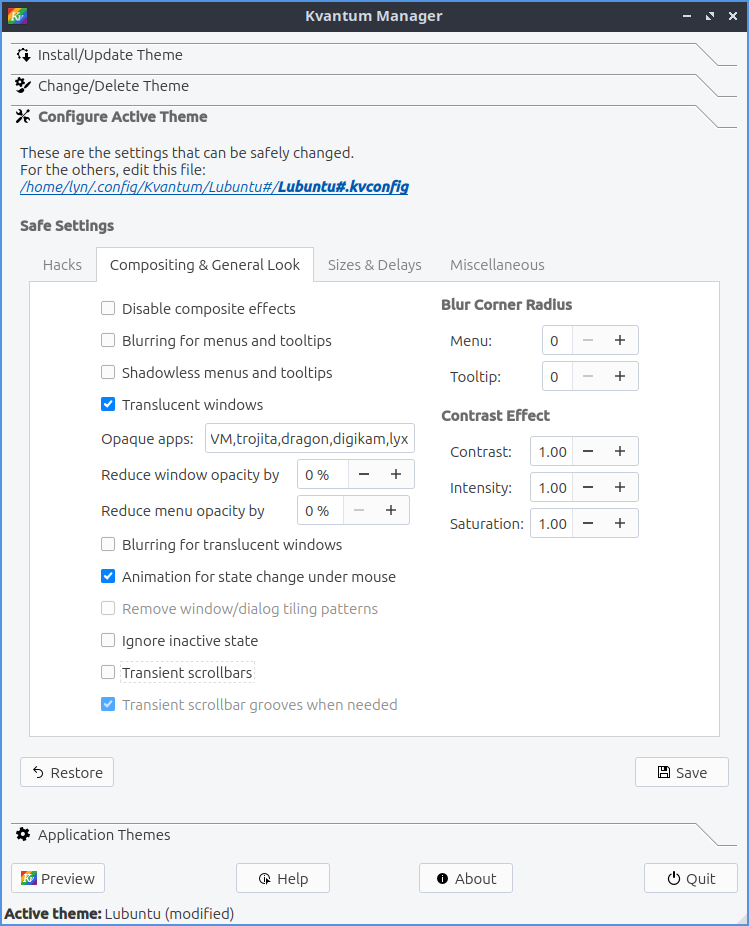Click the Save button with floppy icon
The width and height of the screenshot is (749, 926).
click(681, 772)
